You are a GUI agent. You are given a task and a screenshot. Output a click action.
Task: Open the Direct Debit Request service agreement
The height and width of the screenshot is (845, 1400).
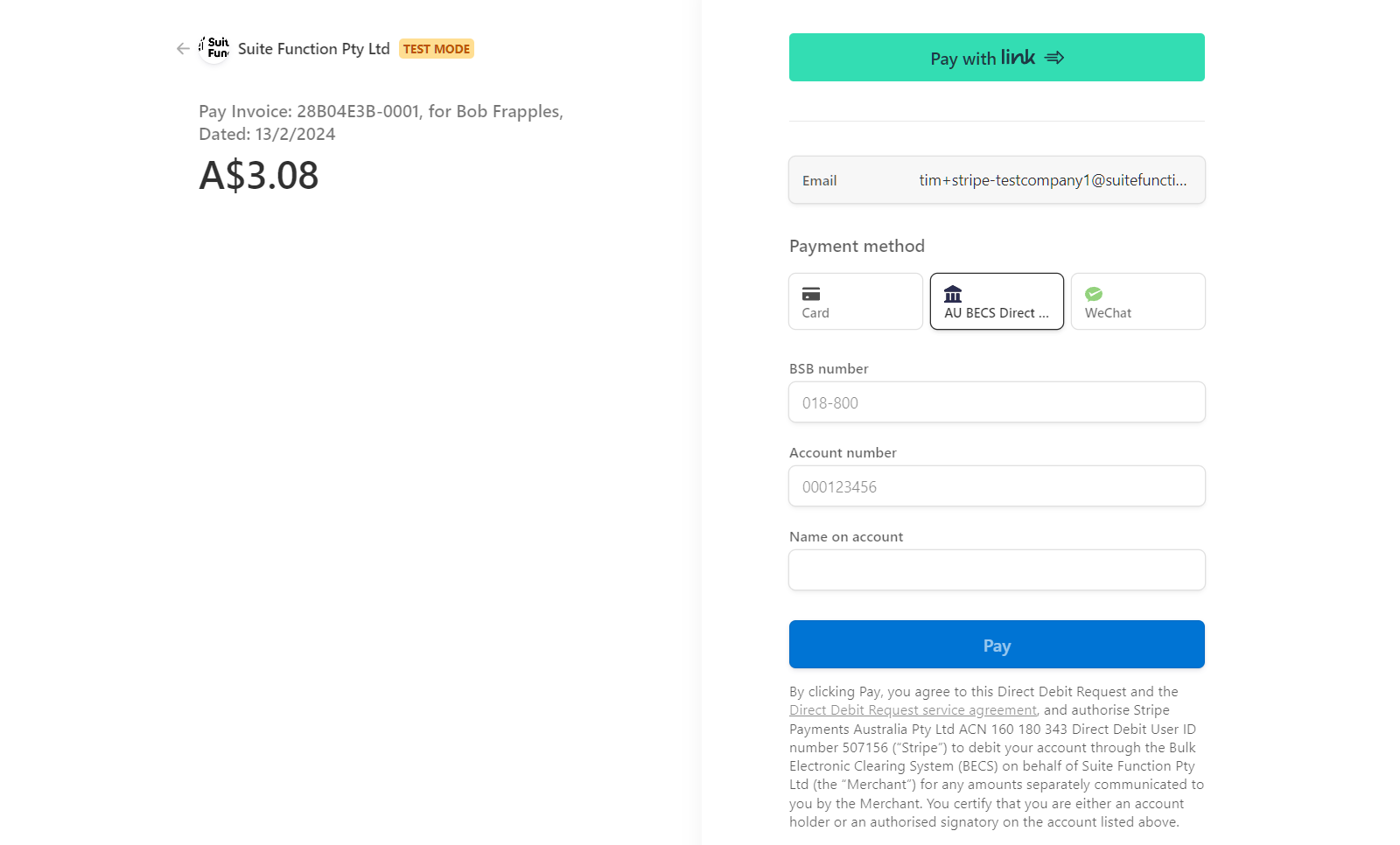[x=913, y=709]
